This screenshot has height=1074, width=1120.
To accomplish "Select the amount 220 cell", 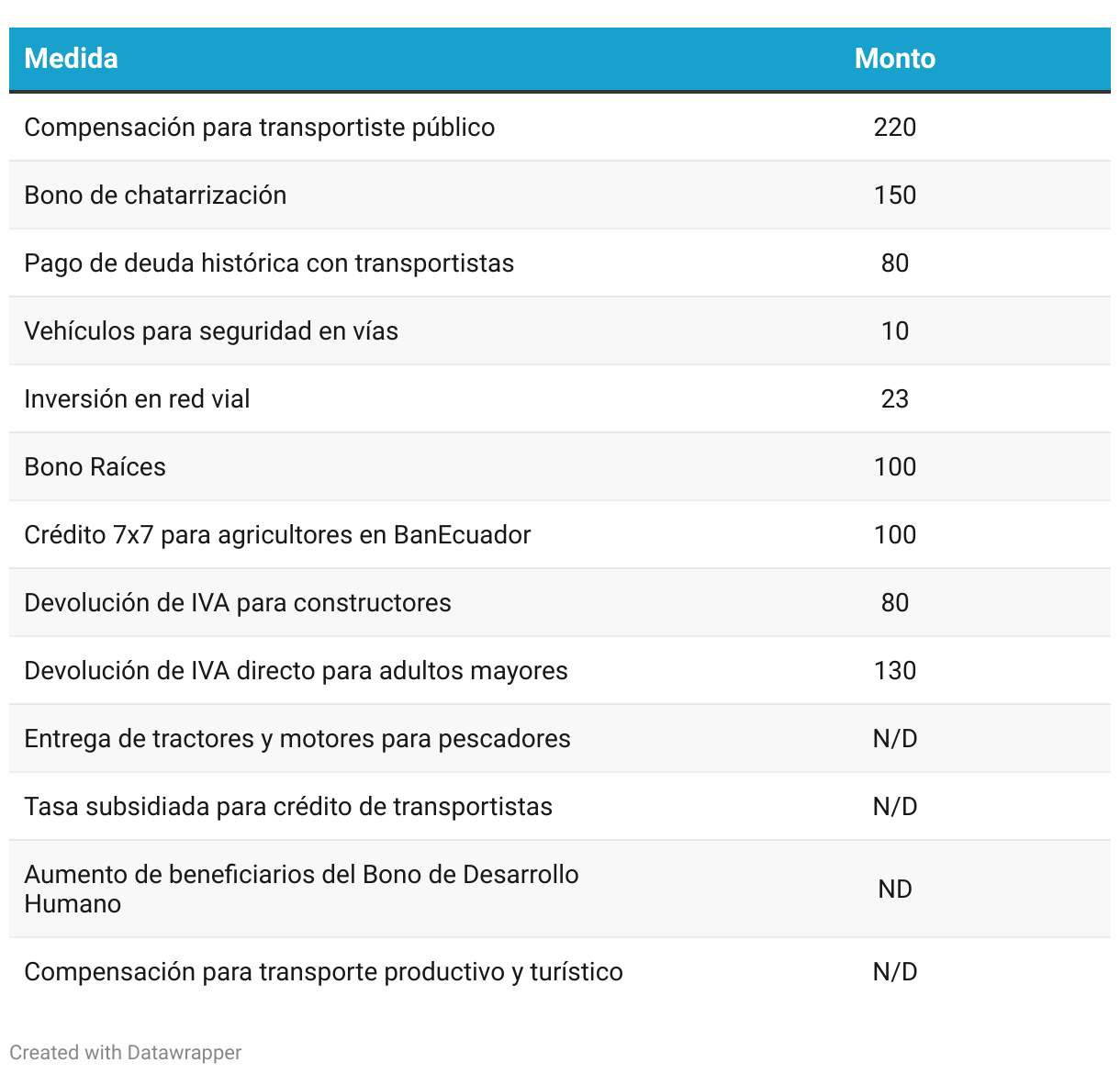I will click(x=895, y=127).
